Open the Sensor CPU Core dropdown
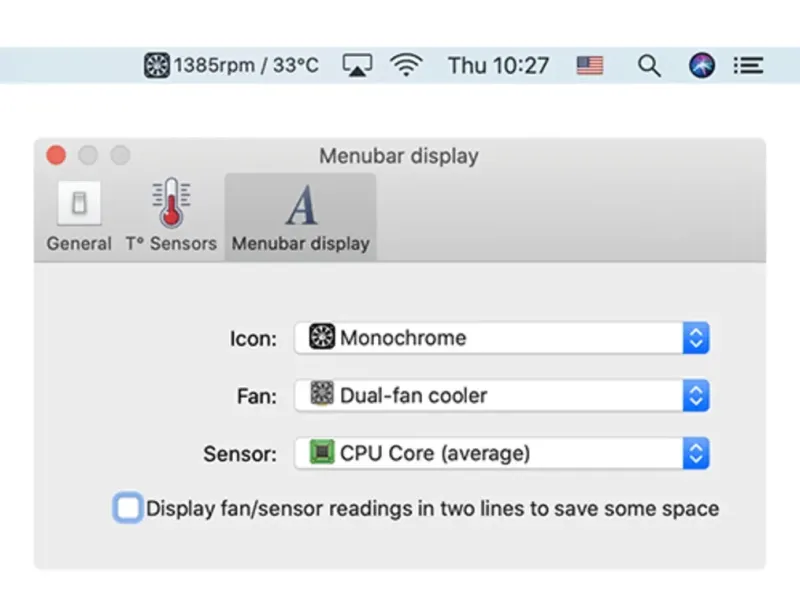Image resolution: width=800 pixels, height=600 pixels. pyautogui.click(x=502, y=453)
